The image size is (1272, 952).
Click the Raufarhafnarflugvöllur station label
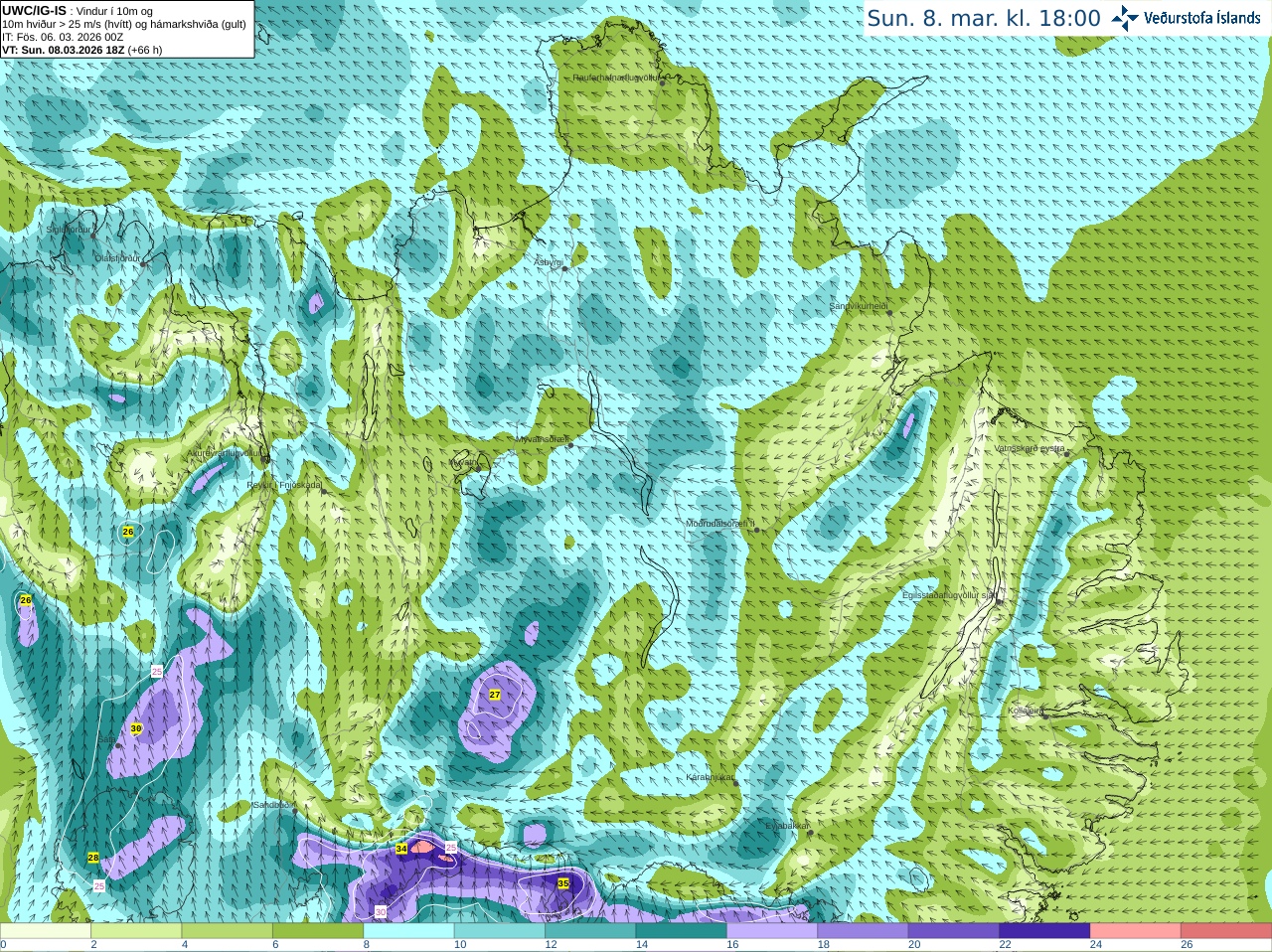pyautogui.click(x=616, y=77)
